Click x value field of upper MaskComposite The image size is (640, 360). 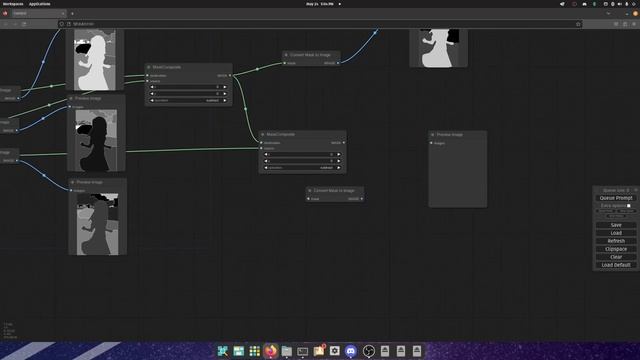coord(188,87)
